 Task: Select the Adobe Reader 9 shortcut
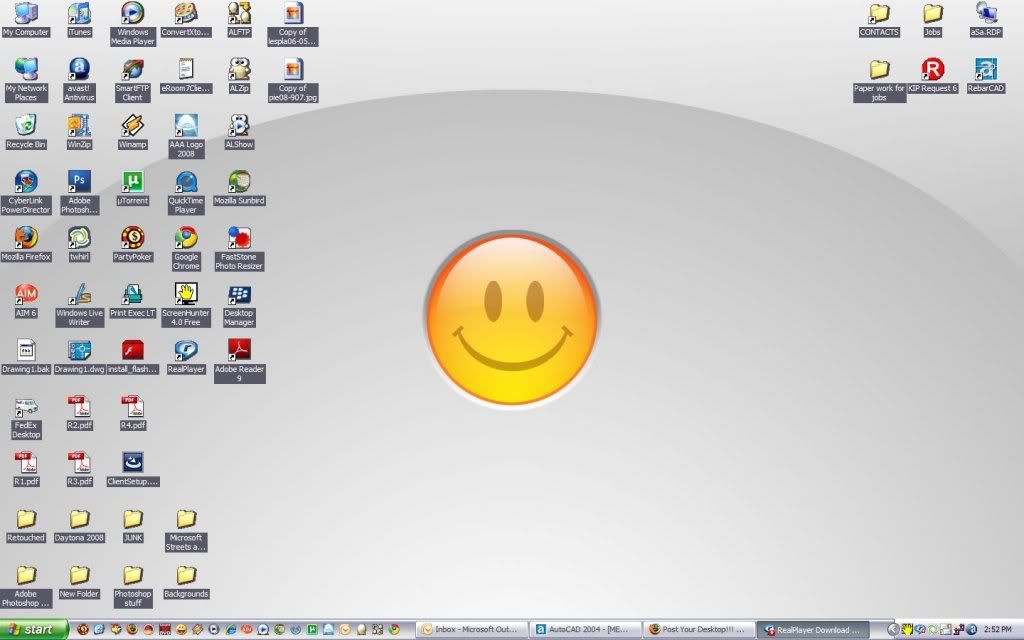(239, 361)
